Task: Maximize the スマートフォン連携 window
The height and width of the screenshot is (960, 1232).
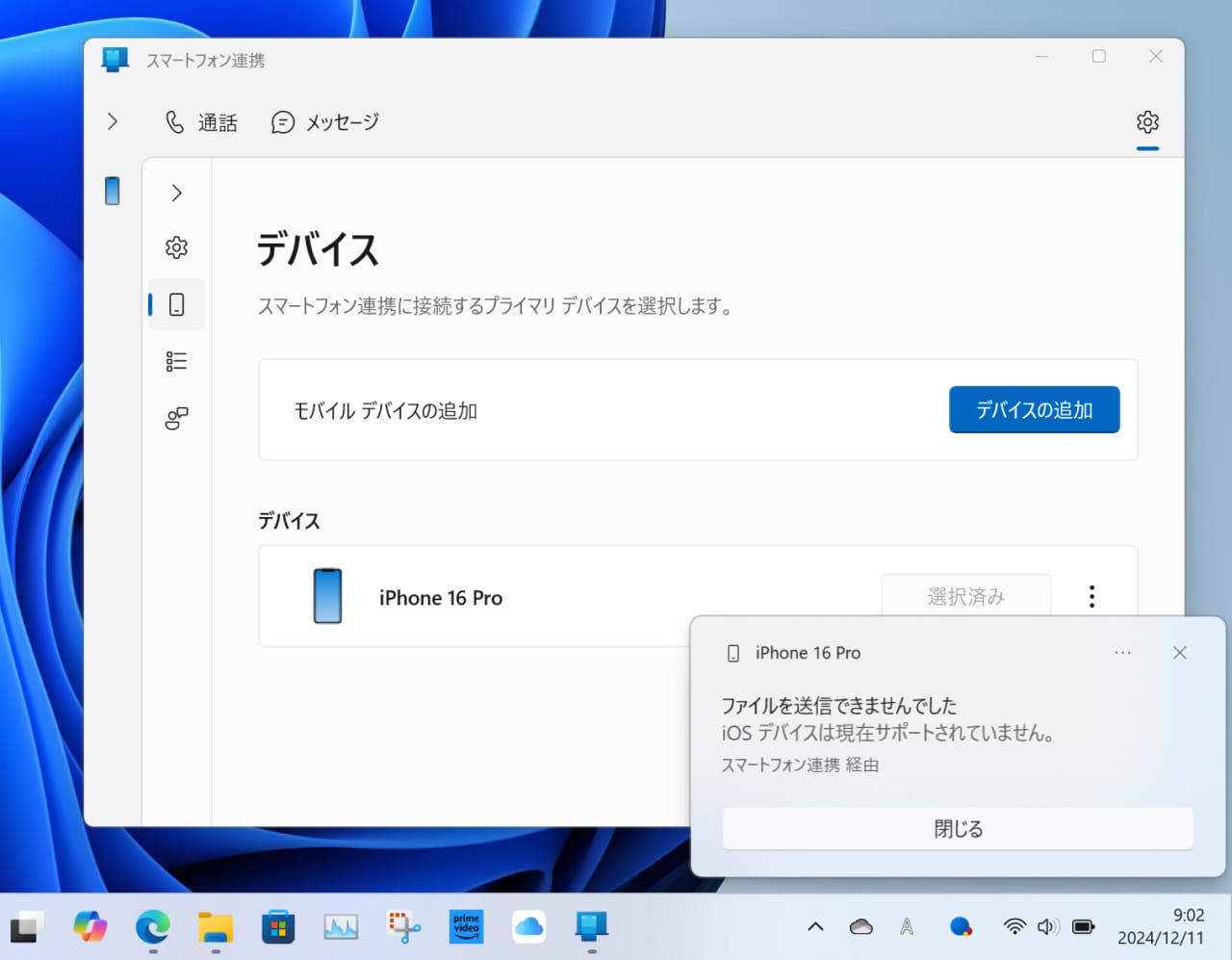Action: [x=1099, y=57]
